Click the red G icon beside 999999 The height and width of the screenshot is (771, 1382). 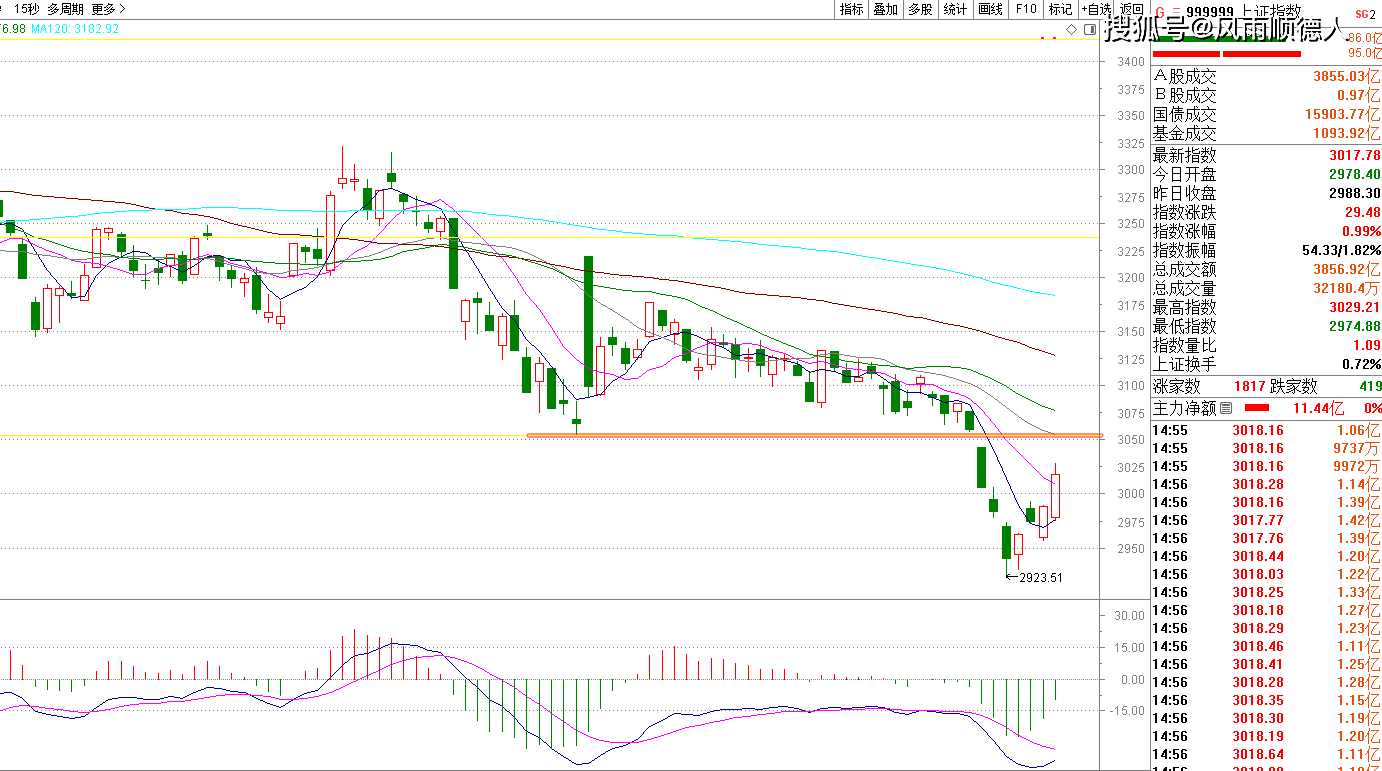(x=1160, y=12)
